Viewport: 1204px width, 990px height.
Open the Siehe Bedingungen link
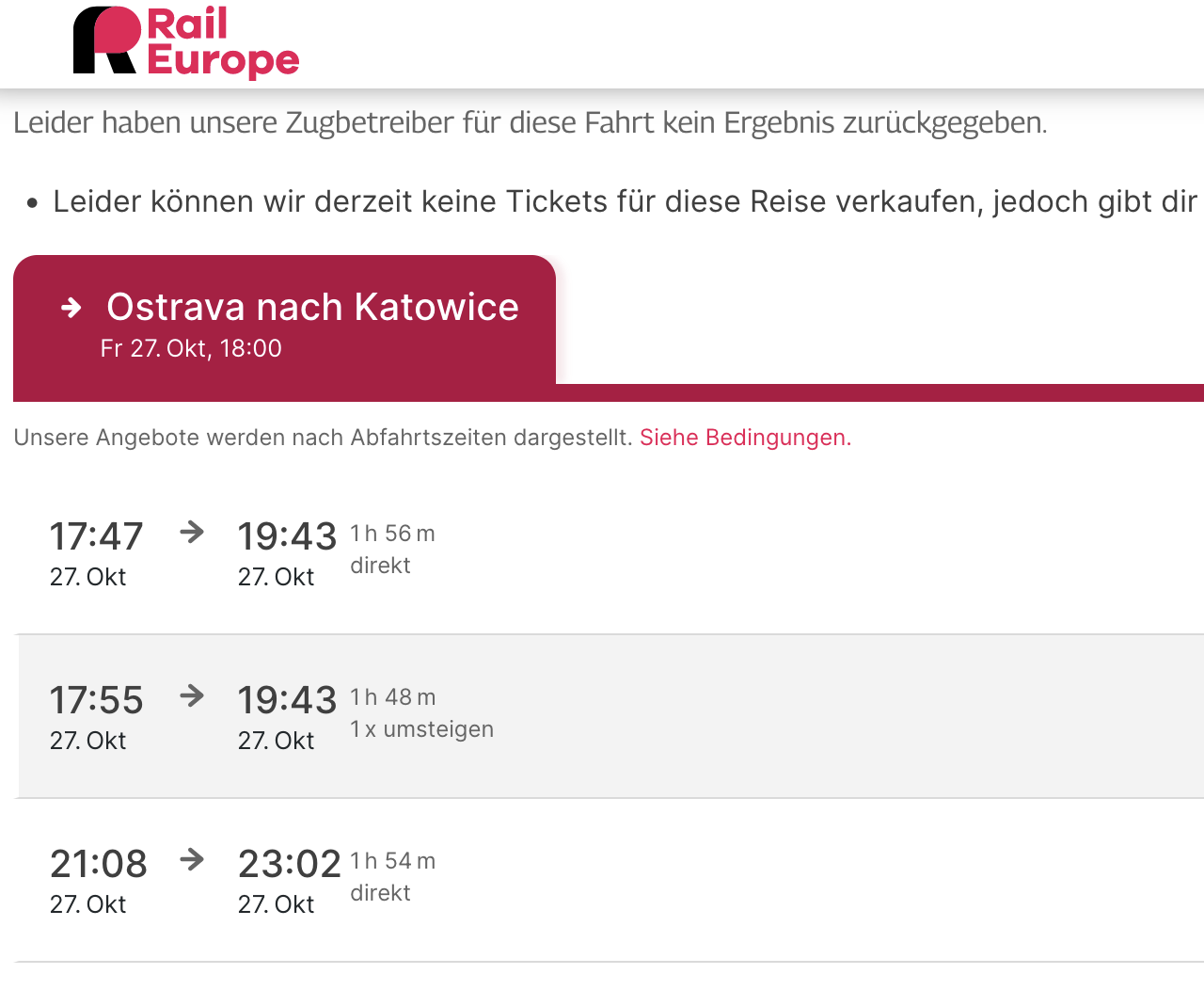click(x=745, y=438)
